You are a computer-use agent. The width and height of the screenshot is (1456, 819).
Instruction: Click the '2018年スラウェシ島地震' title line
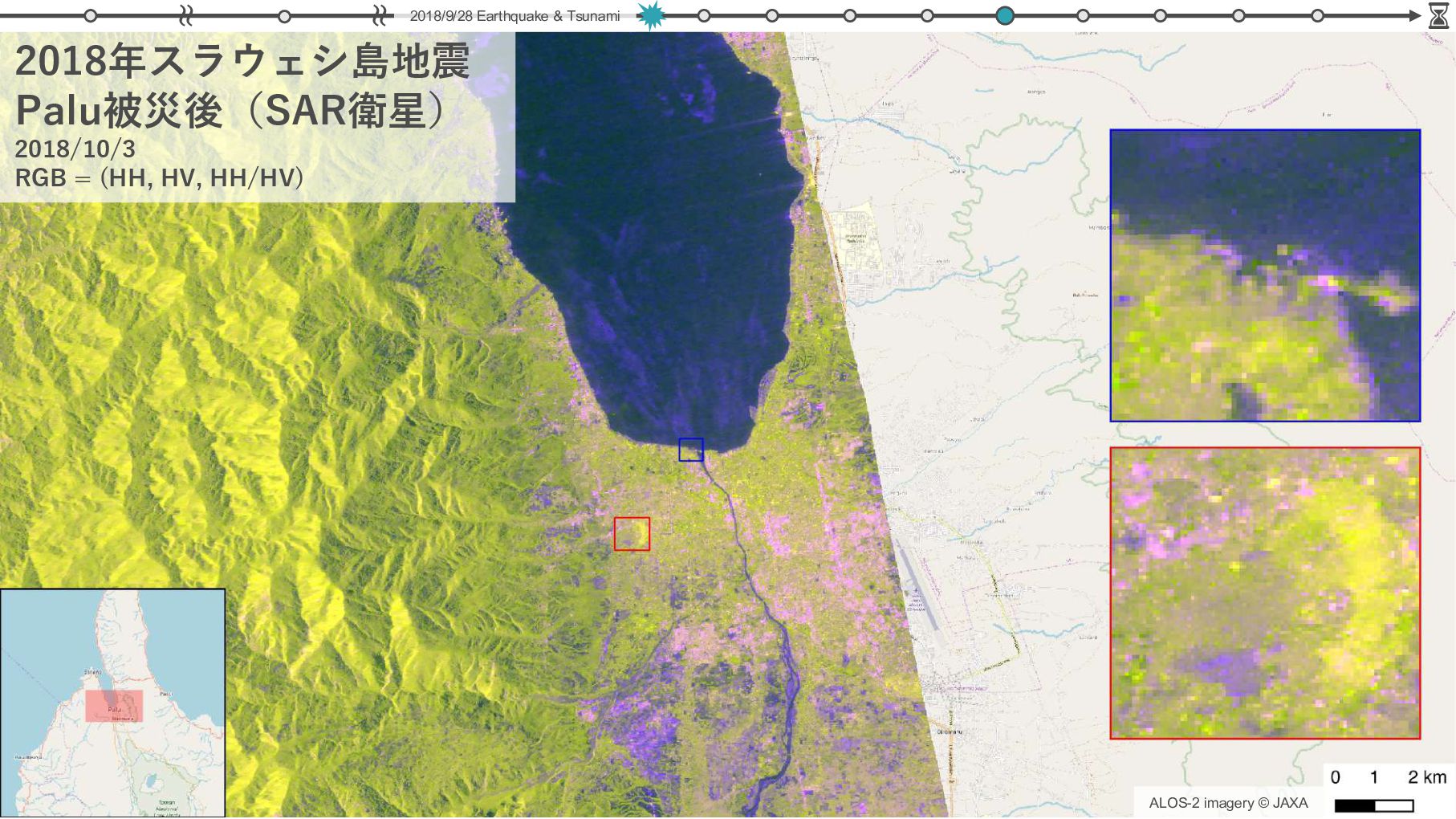pos(242,61)
